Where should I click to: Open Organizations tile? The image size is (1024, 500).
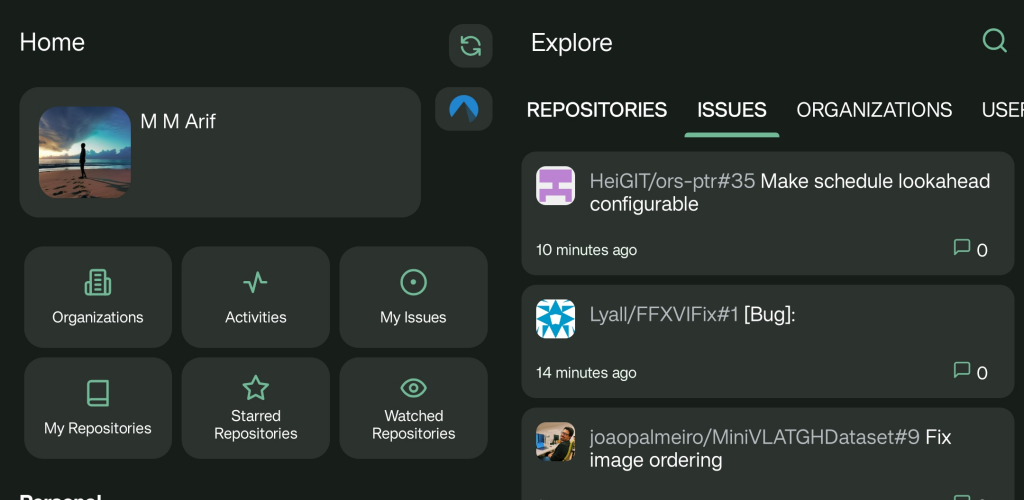pyautogui.click(x=98, y=297)
